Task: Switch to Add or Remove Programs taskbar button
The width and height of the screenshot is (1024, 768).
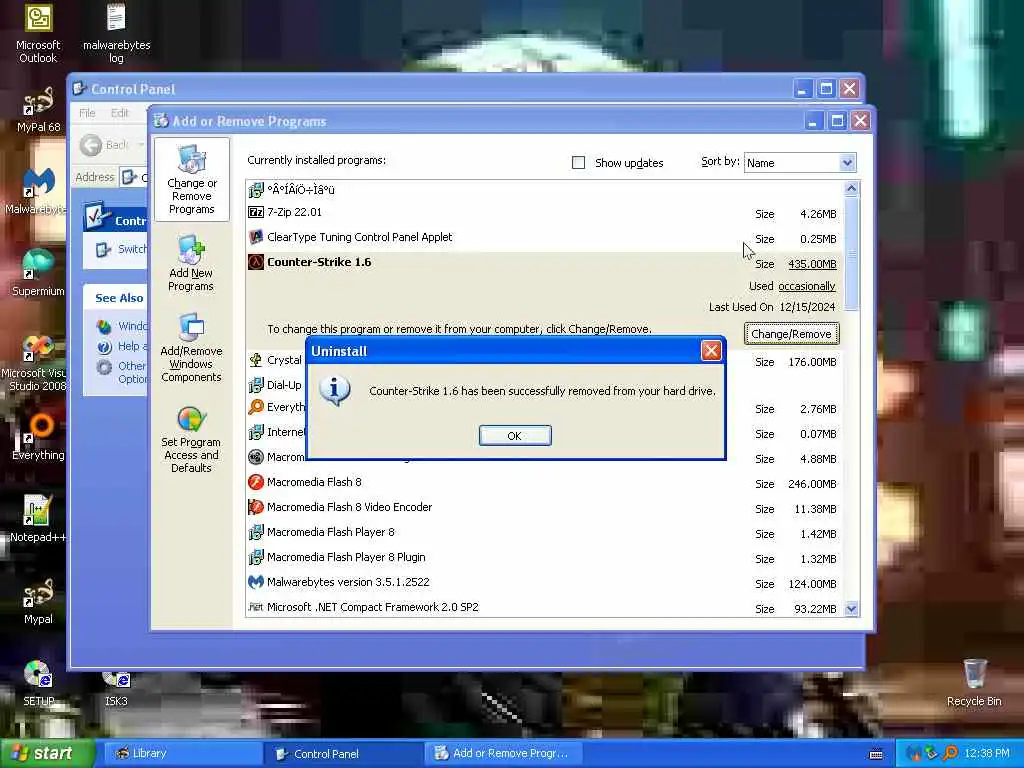Action: click(x=504, y=754)
